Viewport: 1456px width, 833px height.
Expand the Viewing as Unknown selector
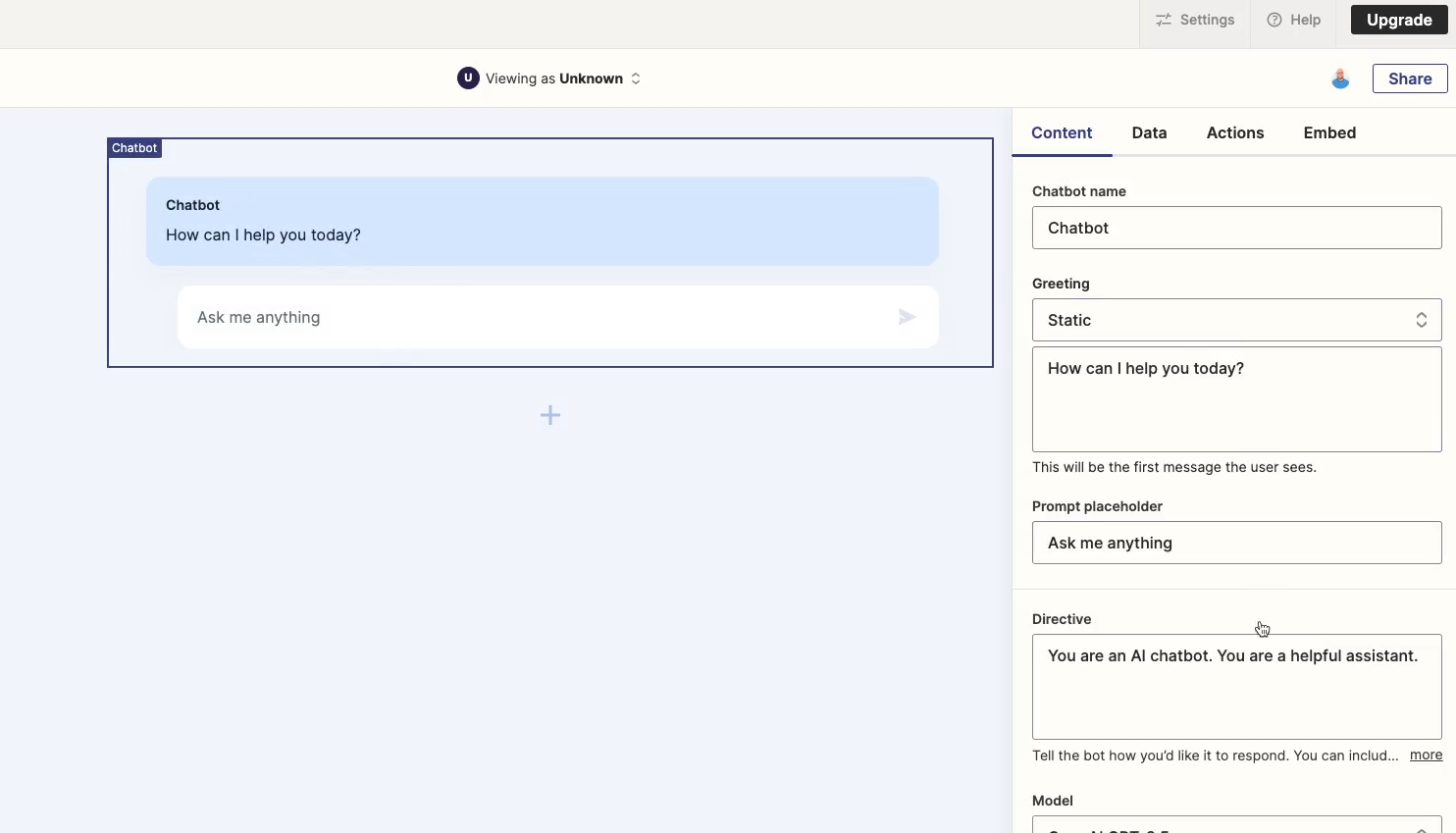(x=636, y=78)
